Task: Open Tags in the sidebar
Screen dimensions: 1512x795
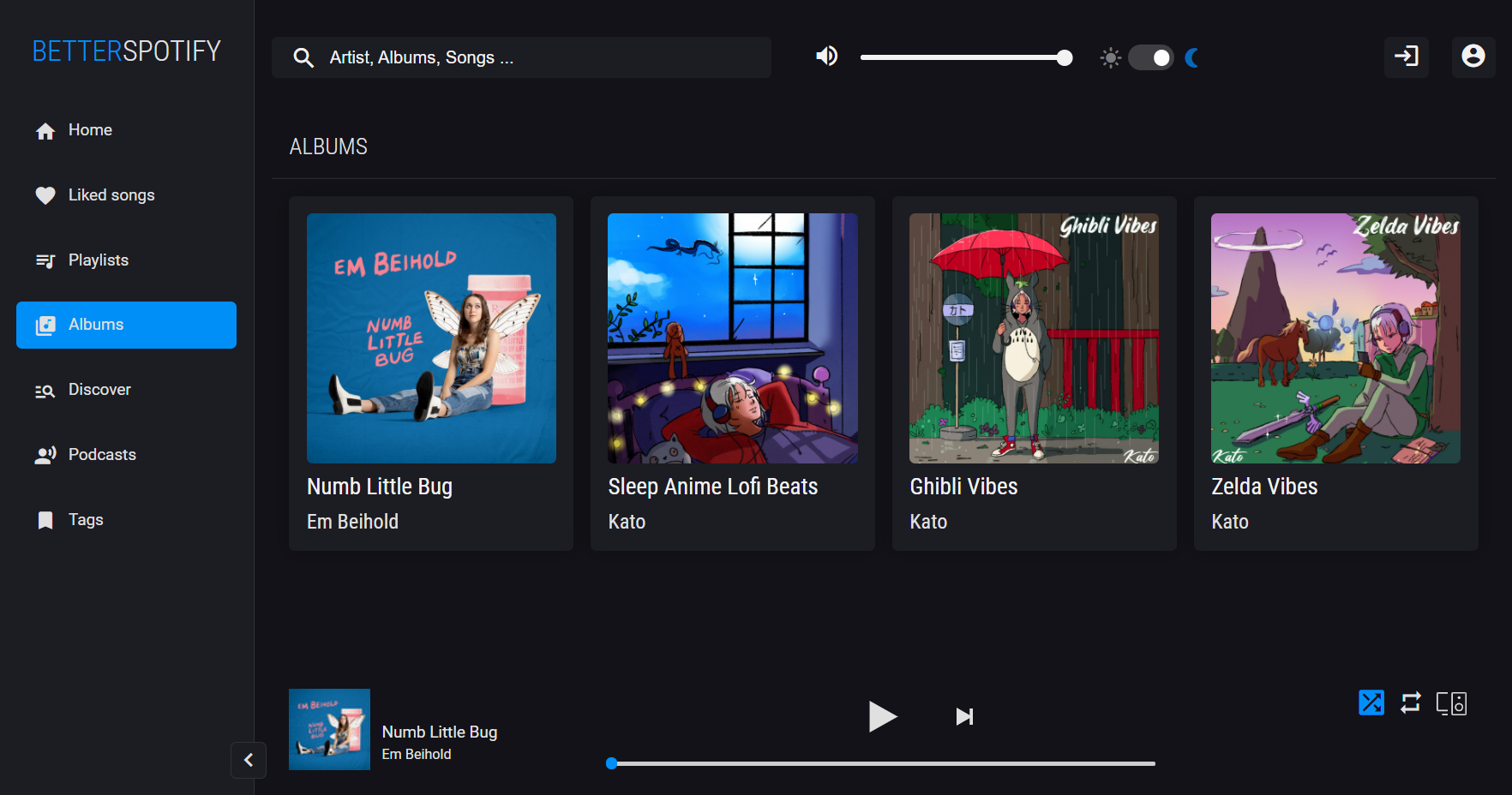Action: [126, 520]
